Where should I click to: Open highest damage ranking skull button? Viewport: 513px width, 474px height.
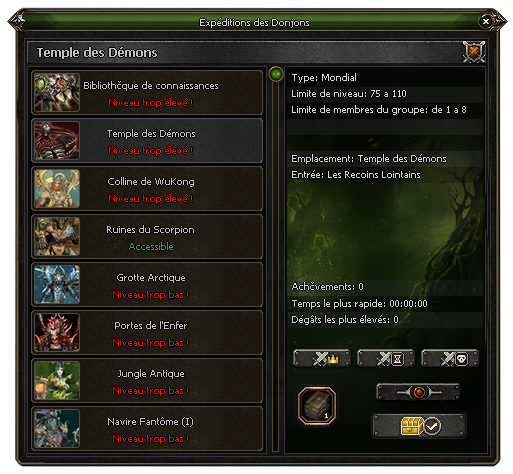pyautogui.click(x=450, y=359)
